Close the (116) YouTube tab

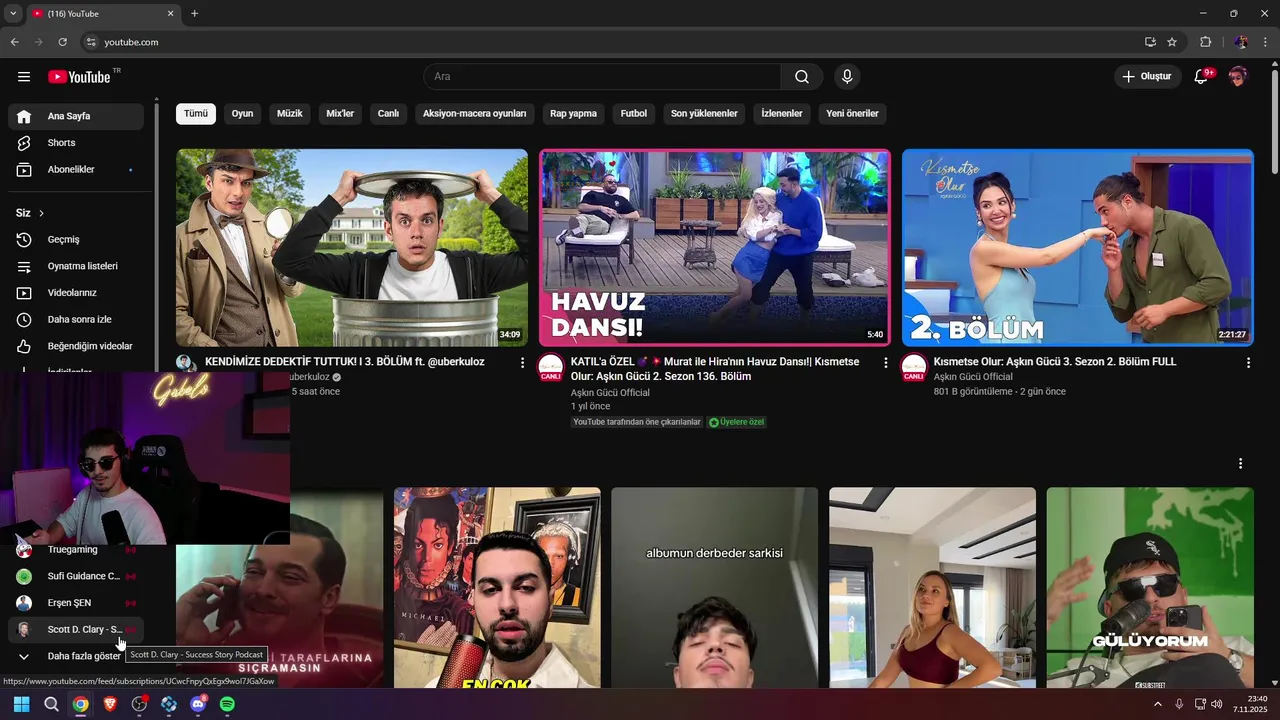[x=170, y=14]
